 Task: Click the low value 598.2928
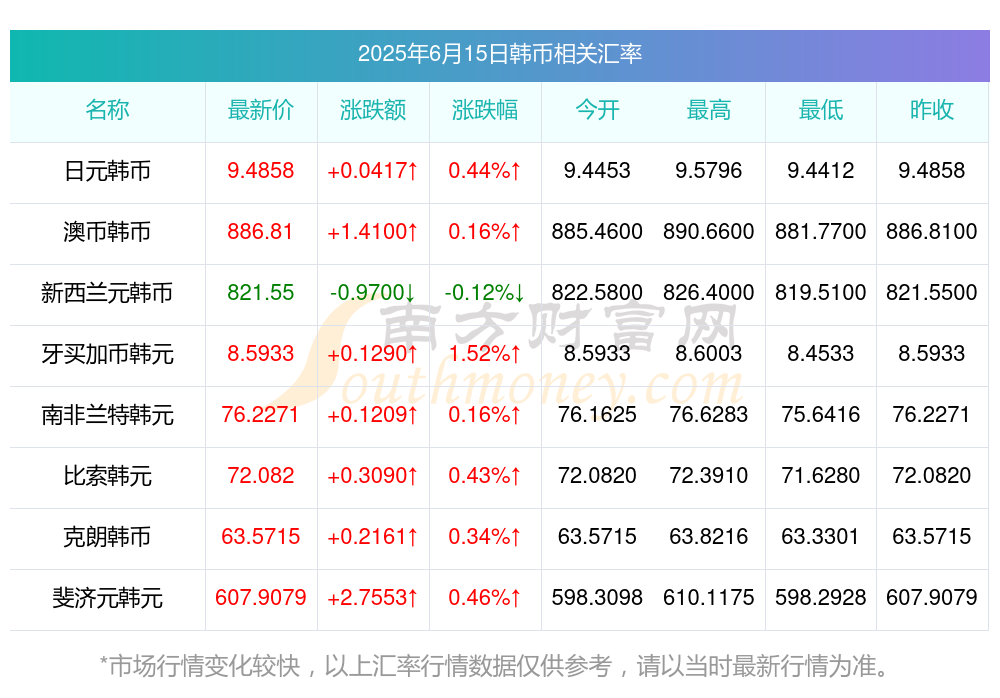coord(821,597)
